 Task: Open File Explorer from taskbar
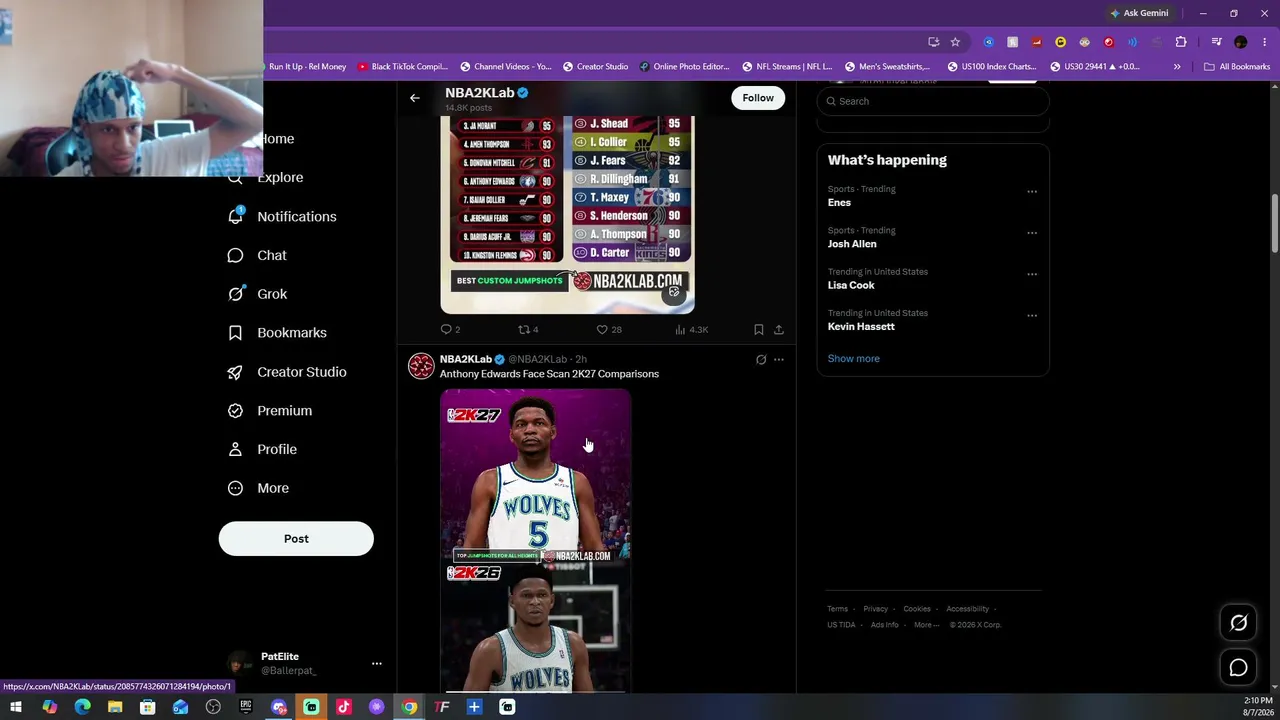[115, 707]
